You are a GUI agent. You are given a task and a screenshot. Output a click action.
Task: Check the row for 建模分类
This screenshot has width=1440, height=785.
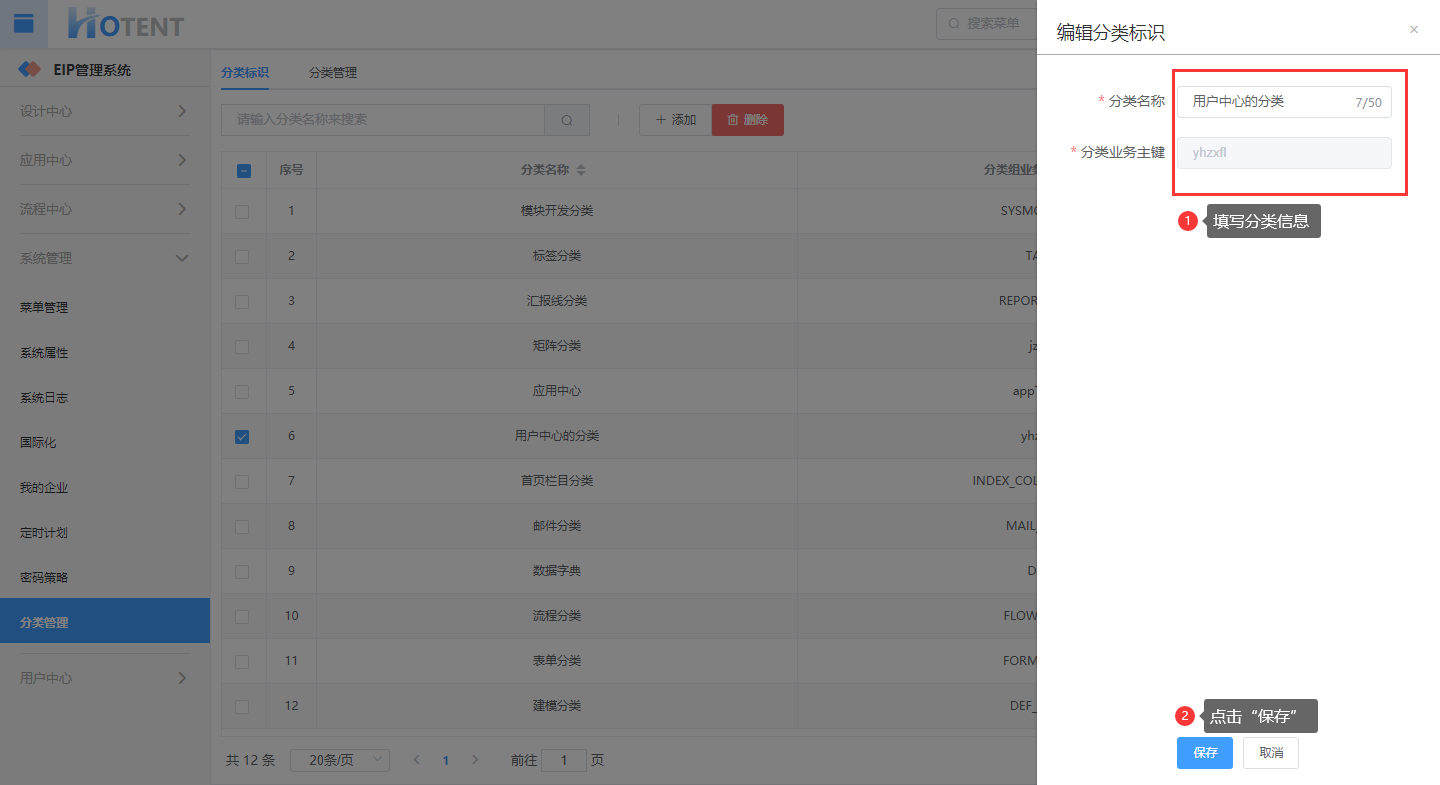[x=242, y=707]
